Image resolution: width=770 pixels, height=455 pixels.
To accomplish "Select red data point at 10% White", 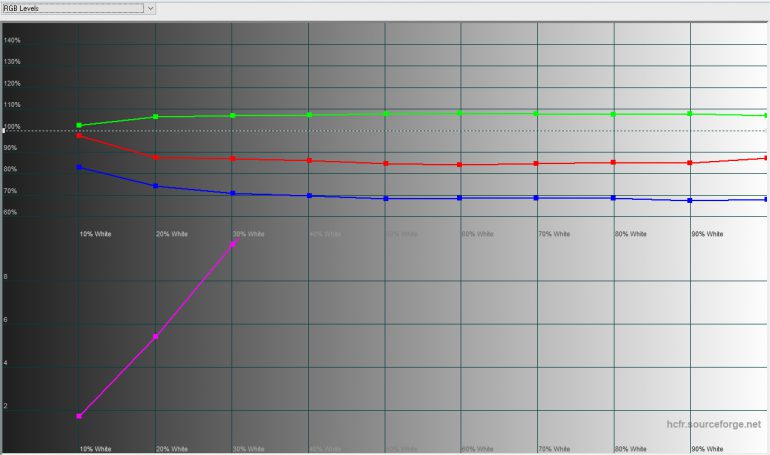I will click(x=79, y=135).
